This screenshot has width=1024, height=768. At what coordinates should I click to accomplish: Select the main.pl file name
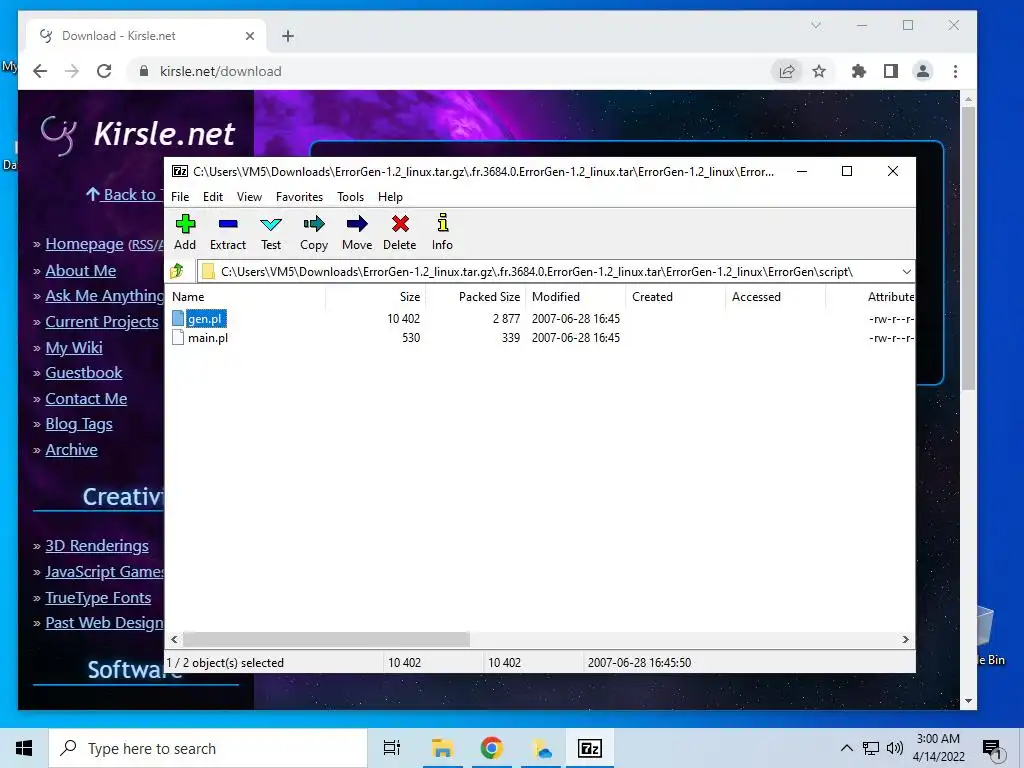[x=208, y=338]
